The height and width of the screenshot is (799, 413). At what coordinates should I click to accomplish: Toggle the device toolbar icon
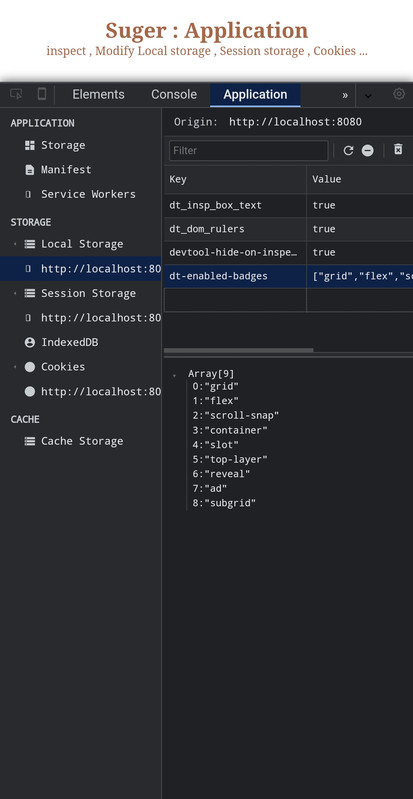42,94
